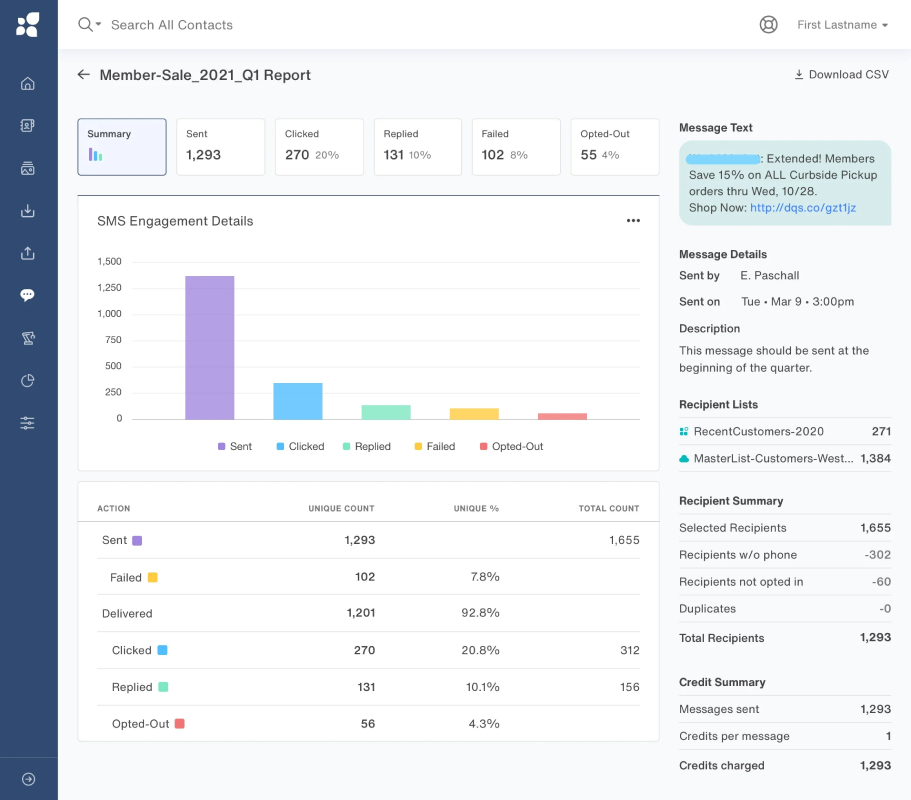This screenshot has height=800, width=911.
Task: Select the Clicked stats tab
Action: point(319,147)
